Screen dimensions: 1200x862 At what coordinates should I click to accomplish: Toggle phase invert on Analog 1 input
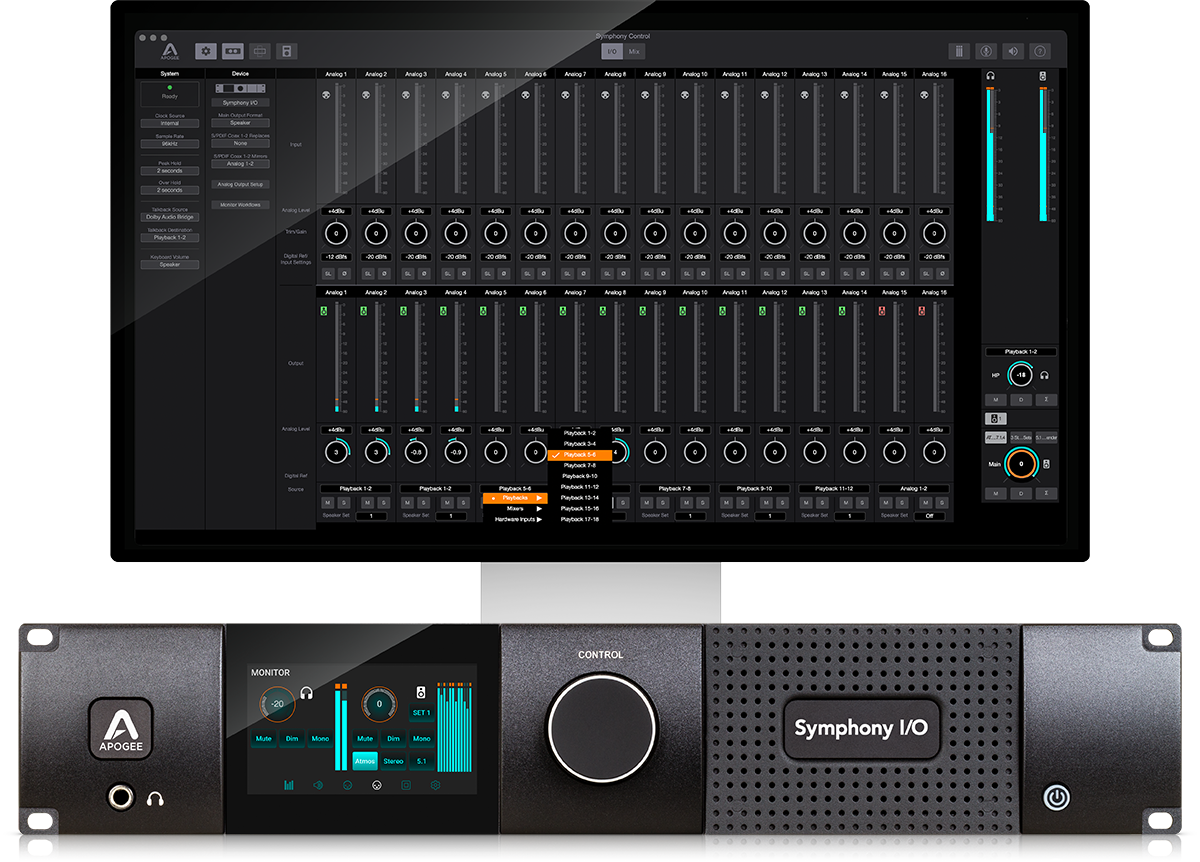[x=344, y=273]
